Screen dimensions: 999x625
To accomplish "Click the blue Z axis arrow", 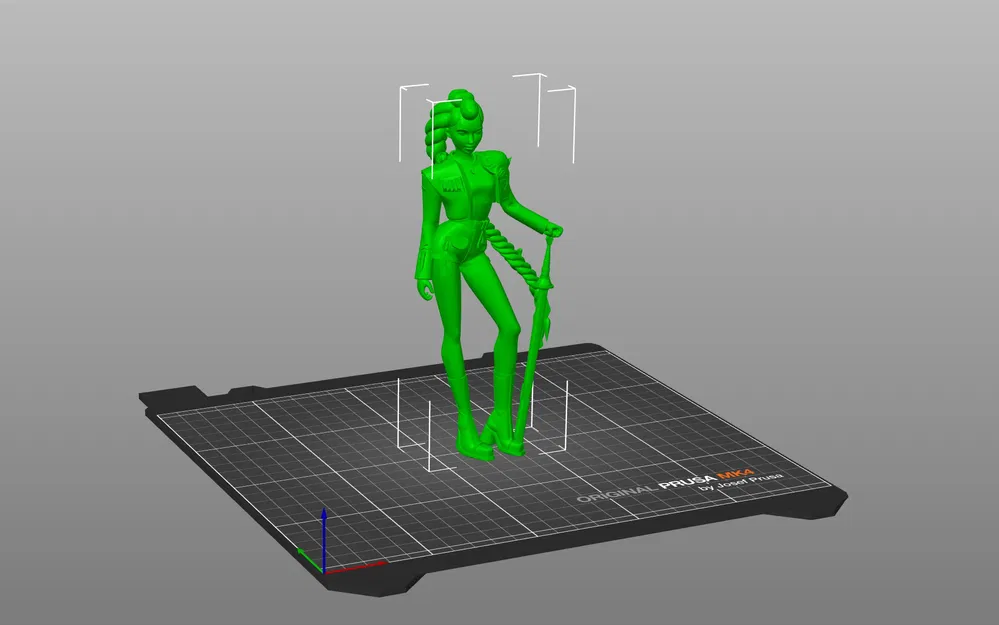I will click(x=324, y=538).
